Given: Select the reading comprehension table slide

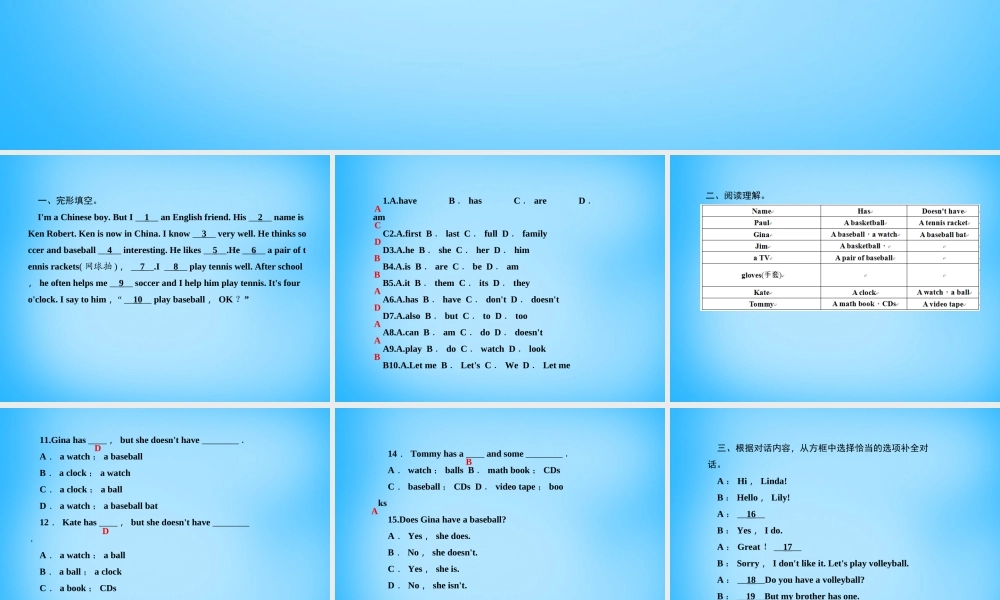Looking at the screenshot, I should click(x=835, y=278).
